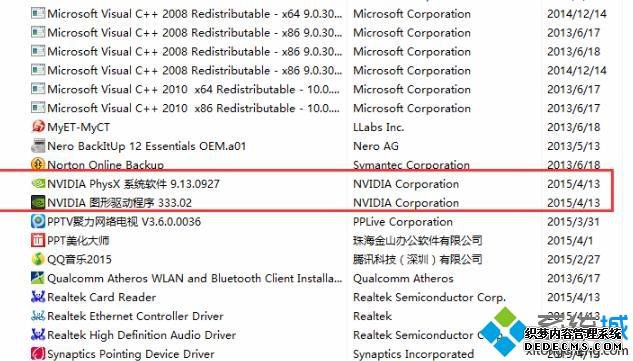Click the PPT美化大师 icon

pyautogui.click(x=38, y=240)
